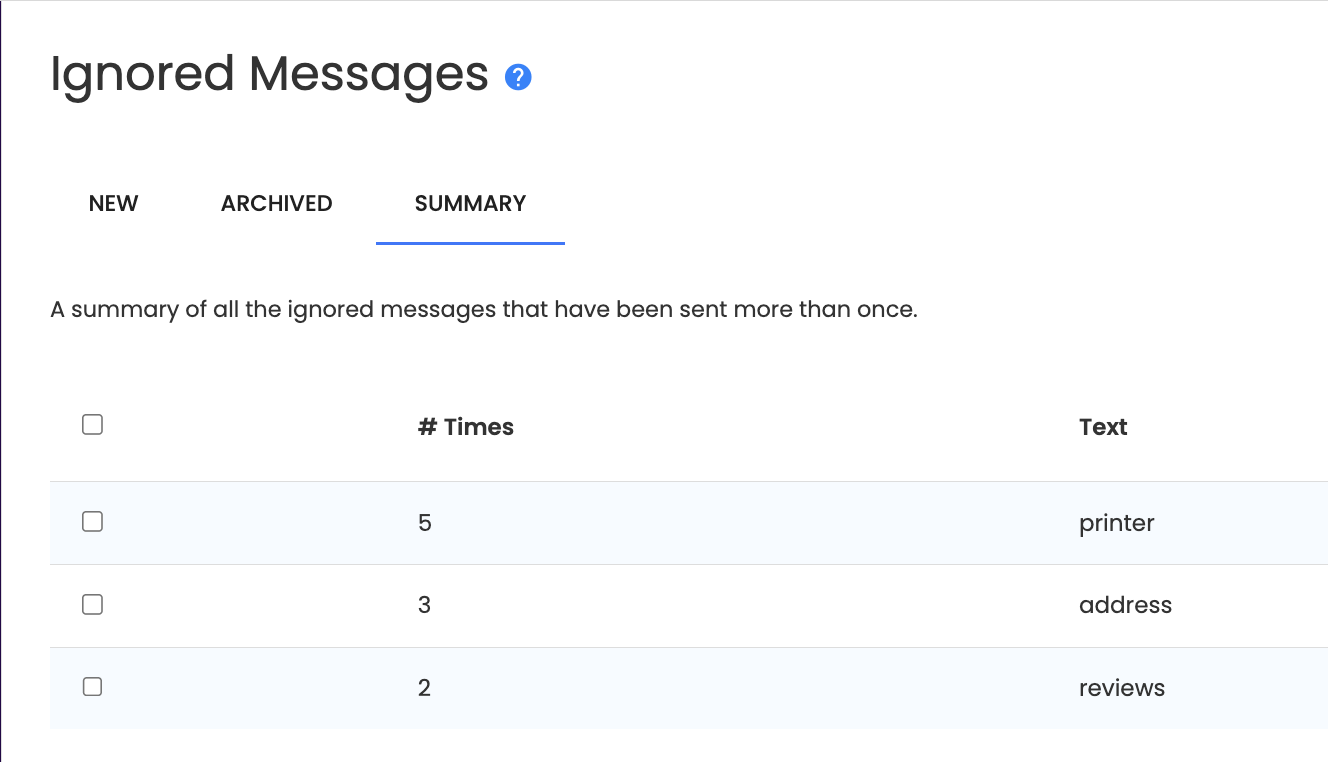The height and width of the screenshot is (762, 1328).
Task: Click the count 5 in printer row
Action: [425, 523]
